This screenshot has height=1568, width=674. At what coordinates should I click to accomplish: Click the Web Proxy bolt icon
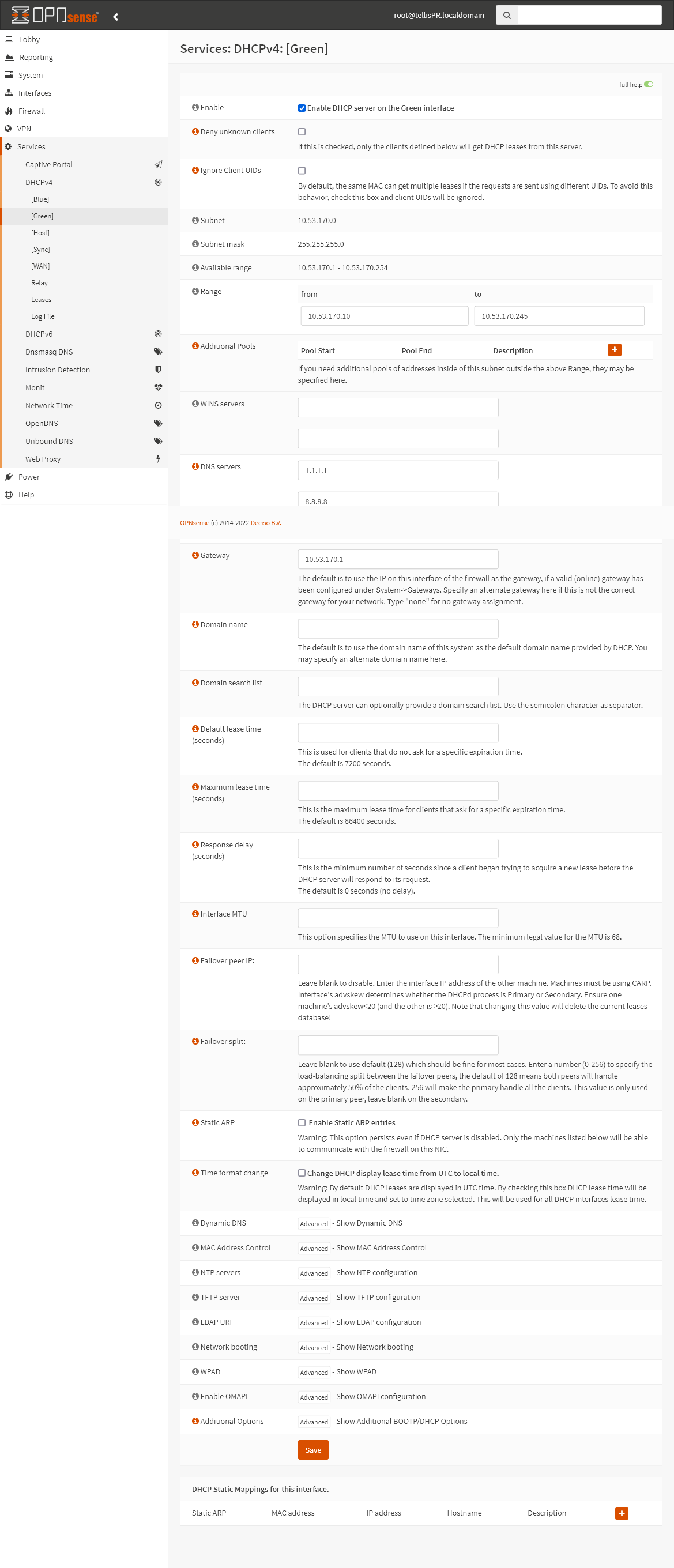(159, 459)
